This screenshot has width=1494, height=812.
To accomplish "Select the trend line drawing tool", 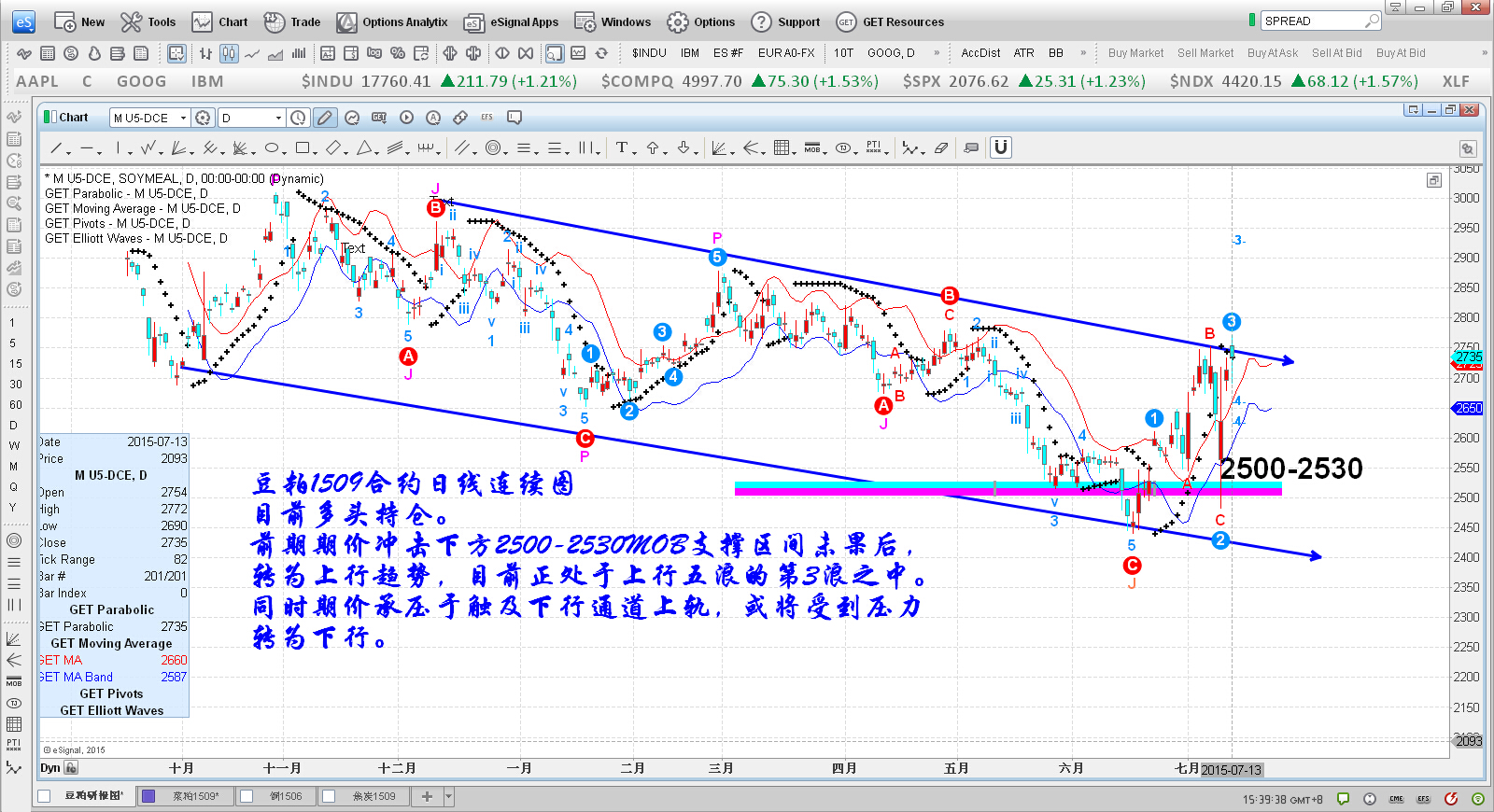I will tap(56, 147).
